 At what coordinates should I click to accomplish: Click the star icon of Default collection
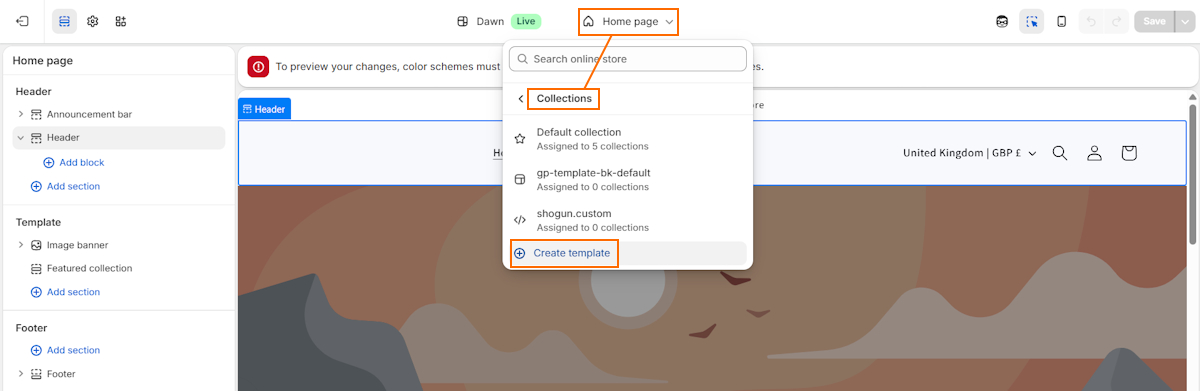(x=520, y=139)
